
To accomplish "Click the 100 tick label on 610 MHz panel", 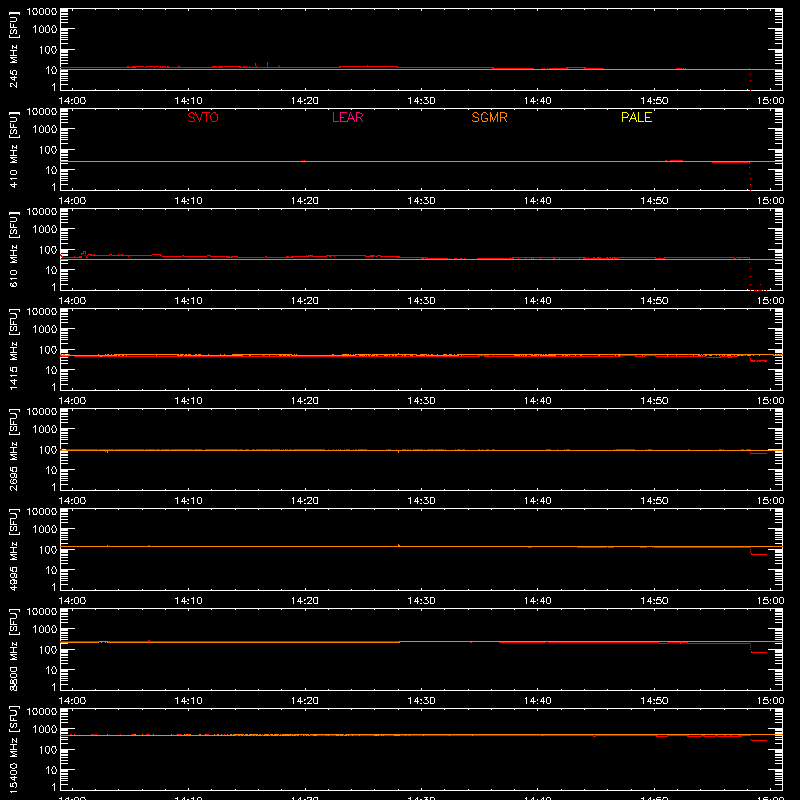I will coord(48,249).
